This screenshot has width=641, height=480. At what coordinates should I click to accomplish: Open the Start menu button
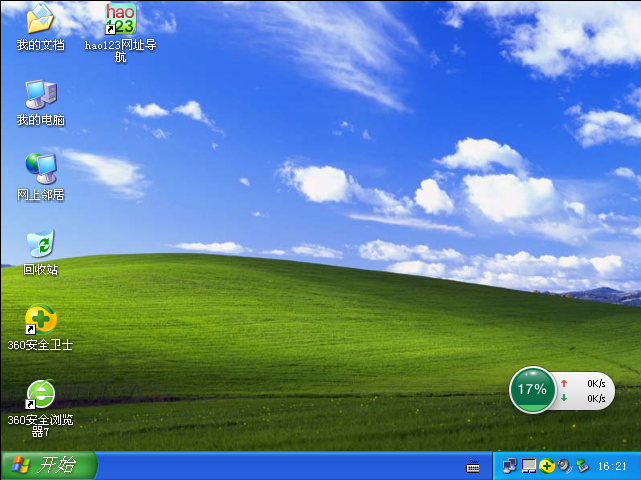48,465
